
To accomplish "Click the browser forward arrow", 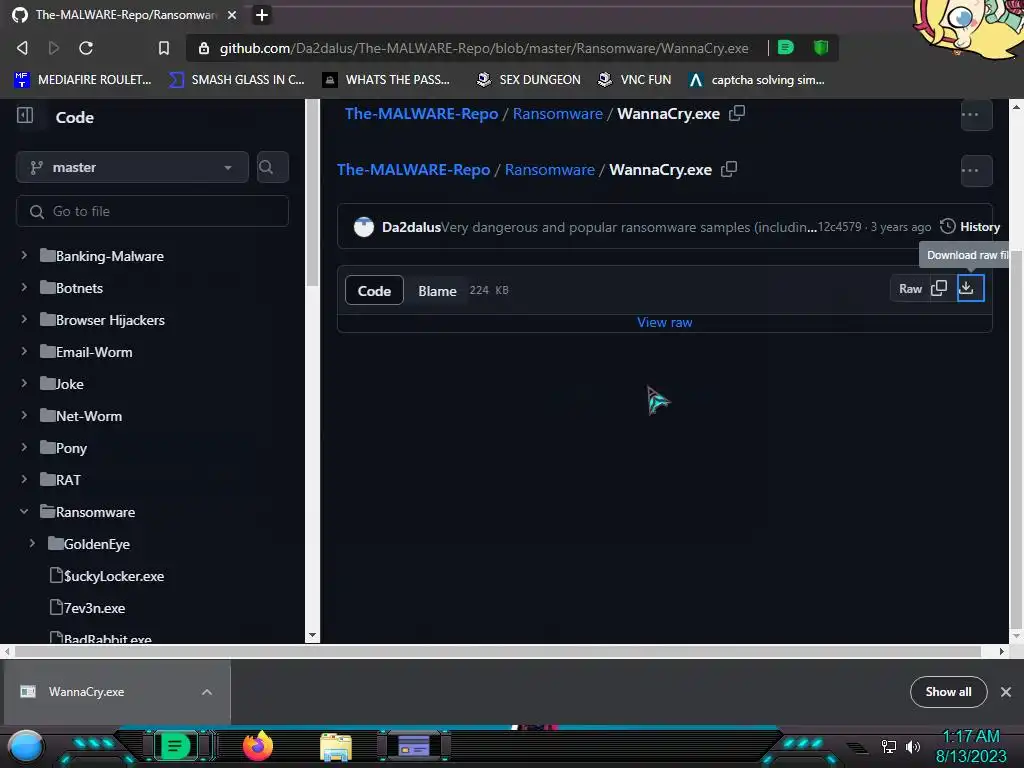I will 54,48.
